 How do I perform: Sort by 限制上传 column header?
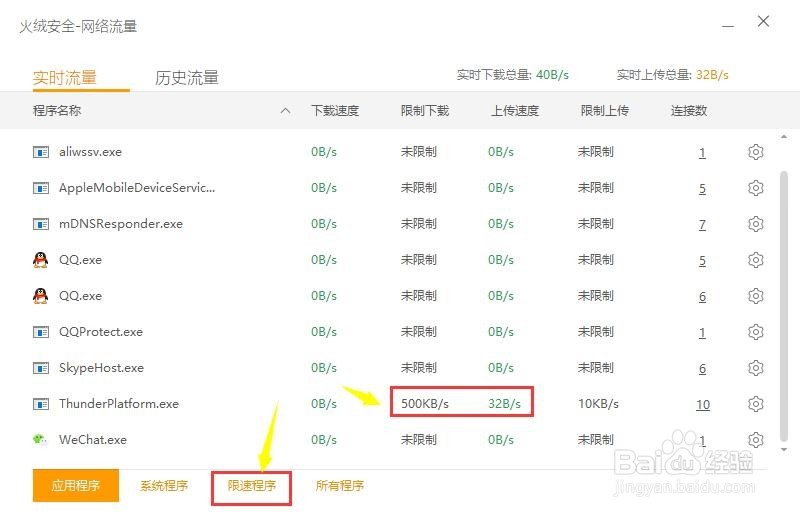tap(605, 110)
